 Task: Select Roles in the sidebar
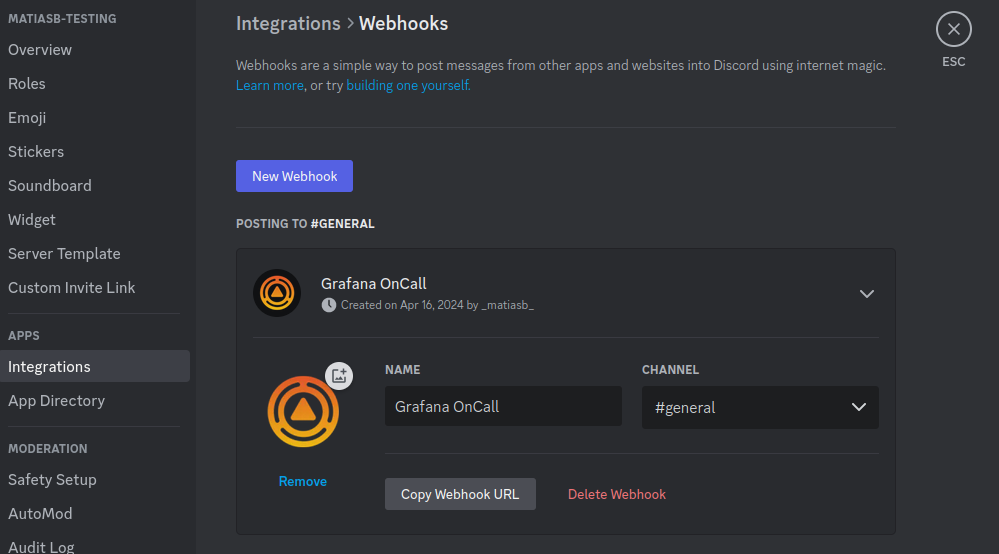coord(27,84)
